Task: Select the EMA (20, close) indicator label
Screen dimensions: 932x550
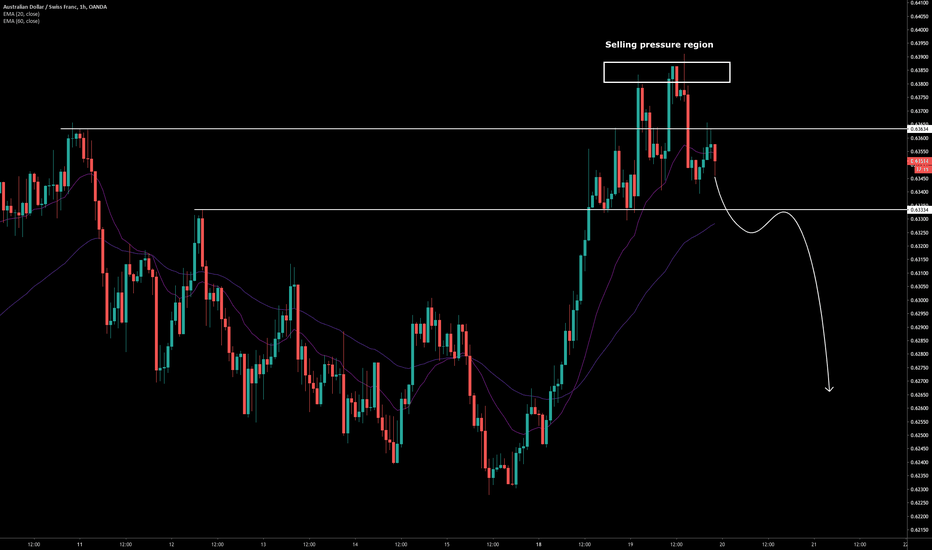Action: pyautogui.click(x=21, y=14)
